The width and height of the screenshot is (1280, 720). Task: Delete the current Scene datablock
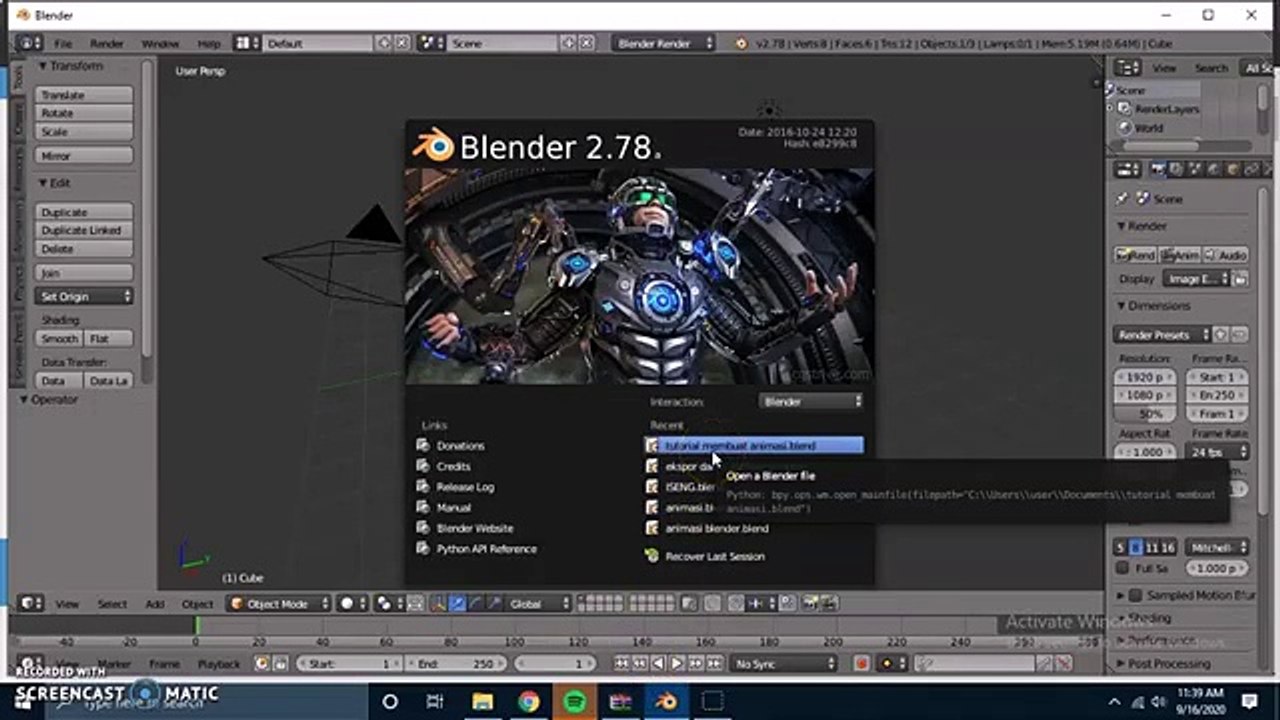coord(586,43)
